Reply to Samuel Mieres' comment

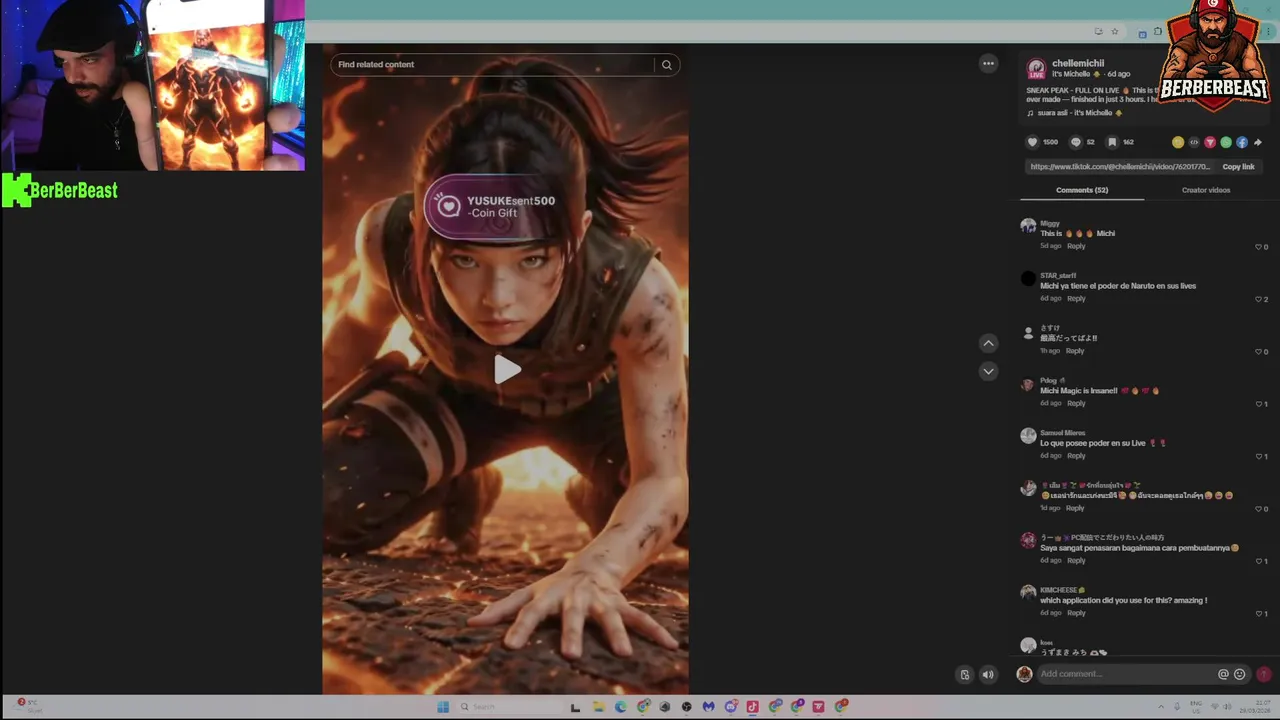pyautogui.click(x=1076, y=456)
